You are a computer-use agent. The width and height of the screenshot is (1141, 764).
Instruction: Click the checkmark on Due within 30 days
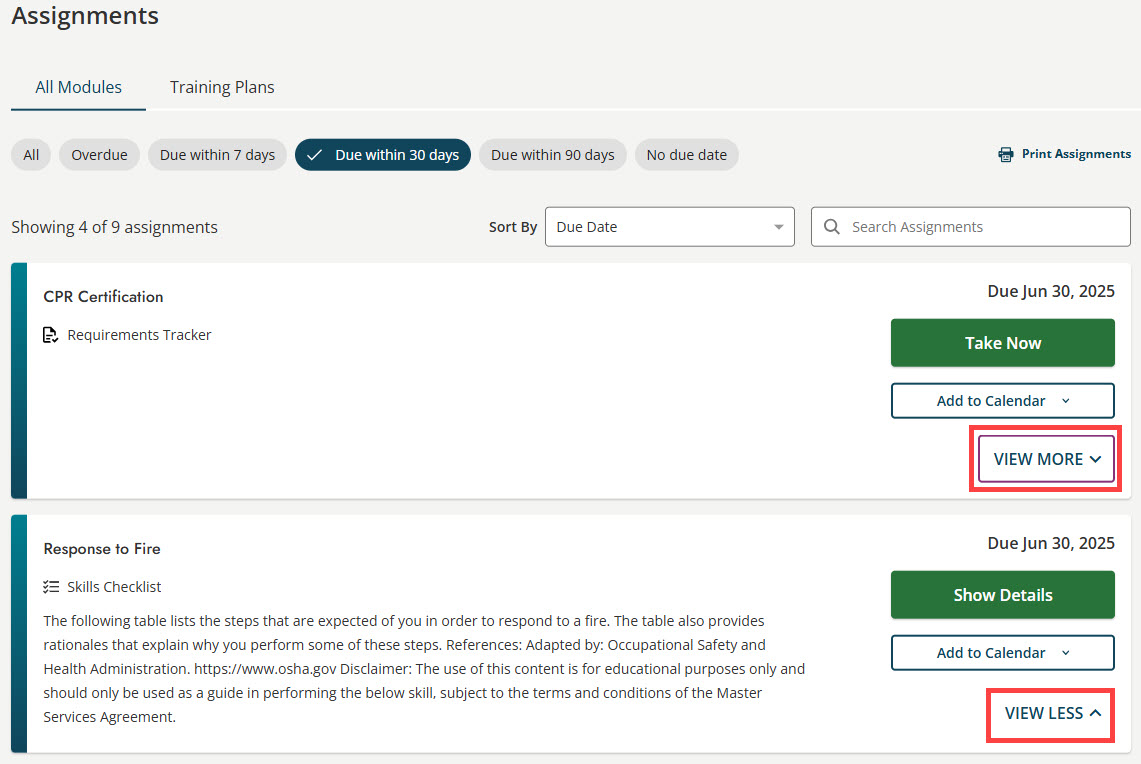click(316, 154)
